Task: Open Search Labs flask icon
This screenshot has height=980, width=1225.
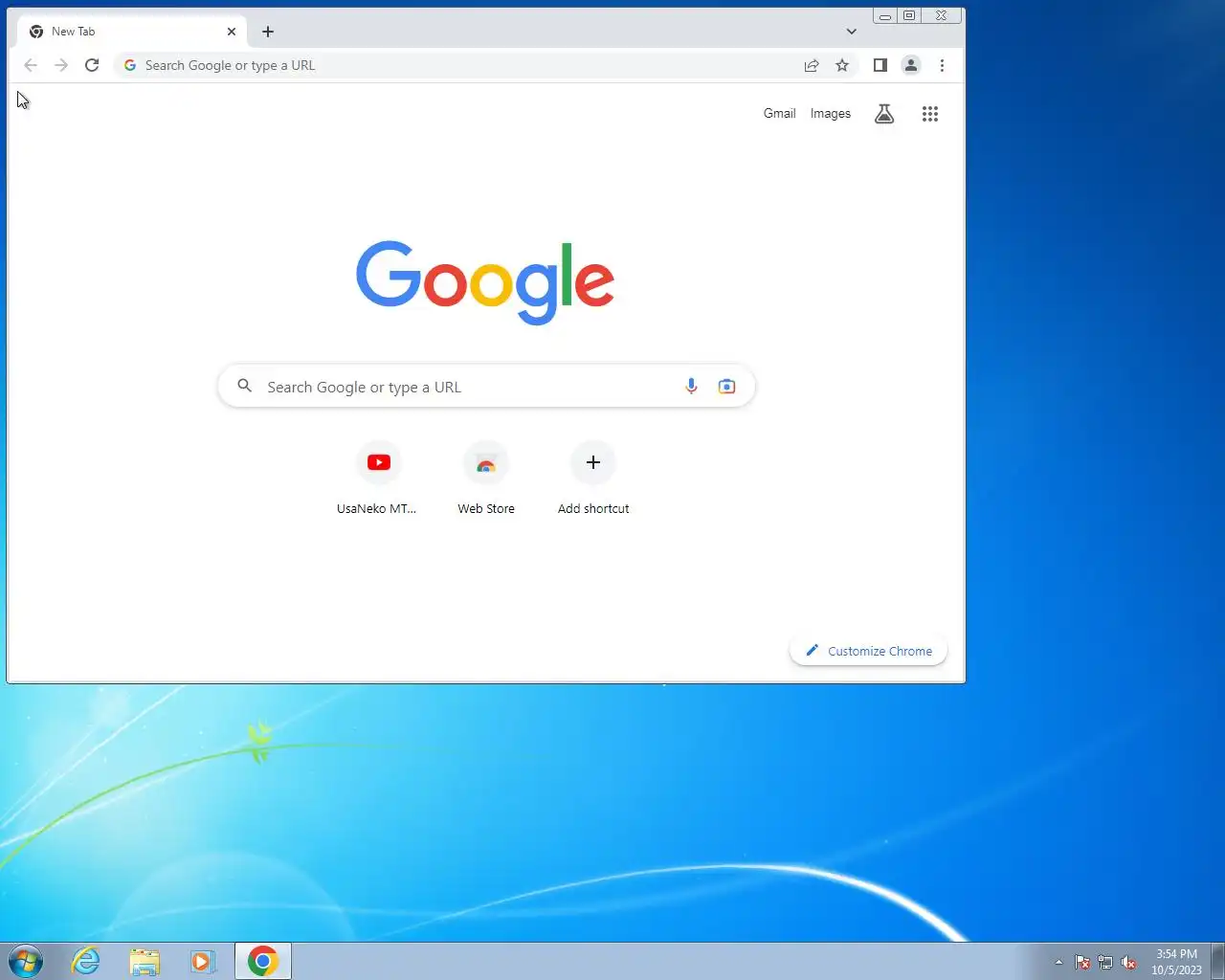Action: tap(884, 114)
